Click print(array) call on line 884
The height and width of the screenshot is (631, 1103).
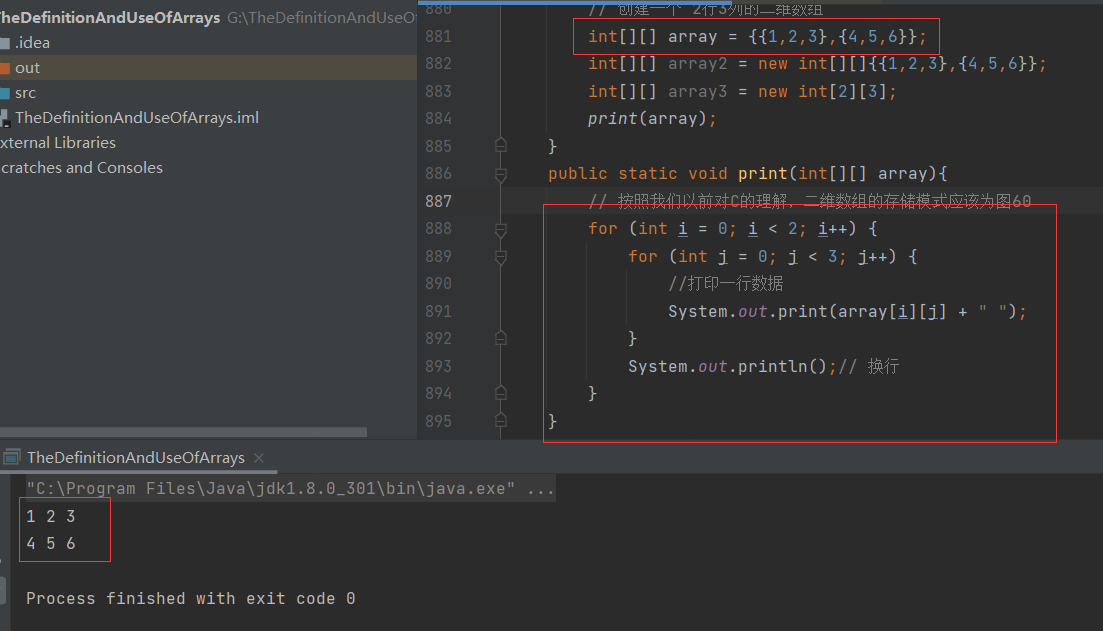tap(652, 119)
